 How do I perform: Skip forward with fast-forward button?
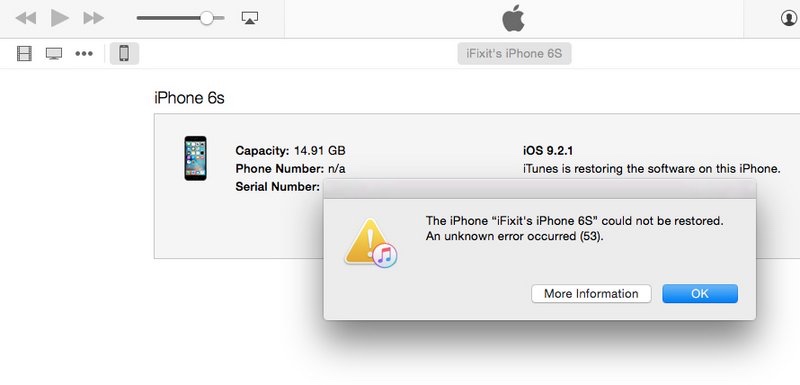coord(94,18)
